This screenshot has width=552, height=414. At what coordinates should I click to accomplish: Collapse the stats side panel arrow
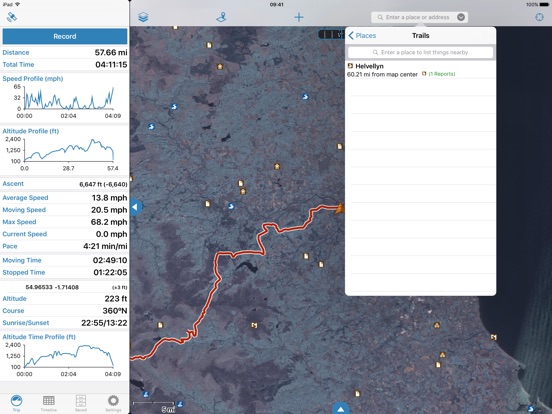[x=135, y=207]
